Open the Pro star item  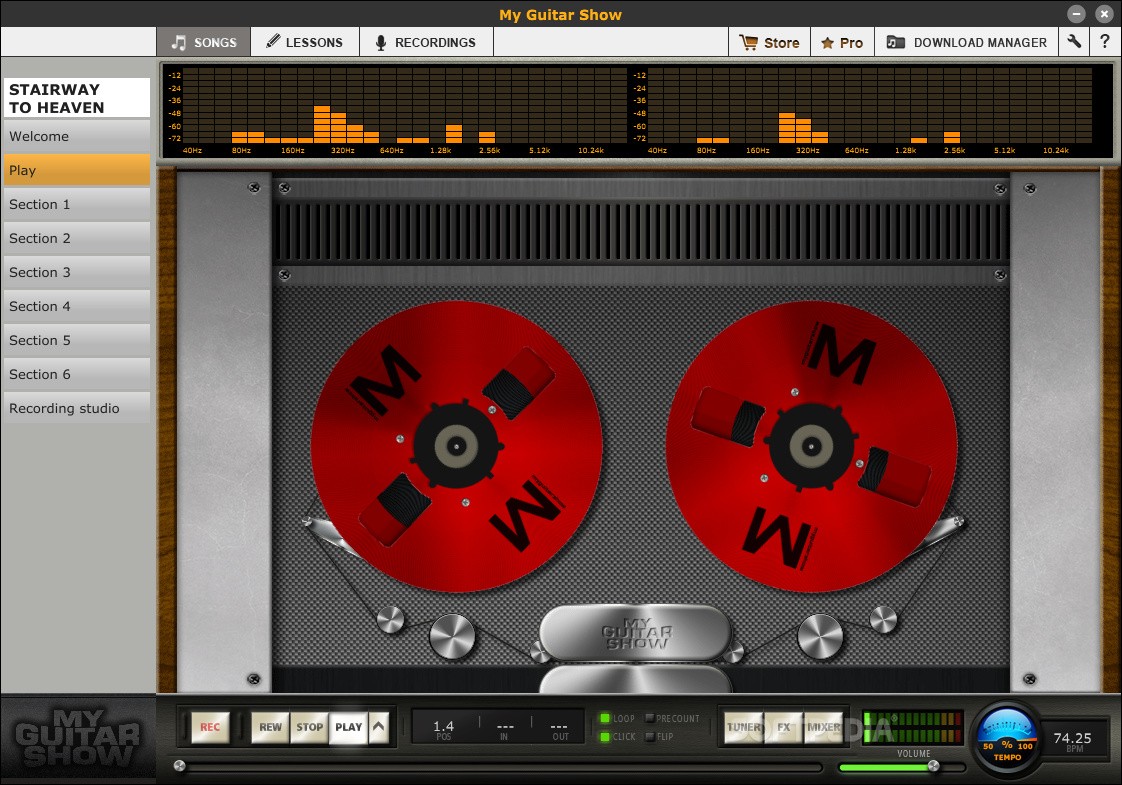coord(842,42)
